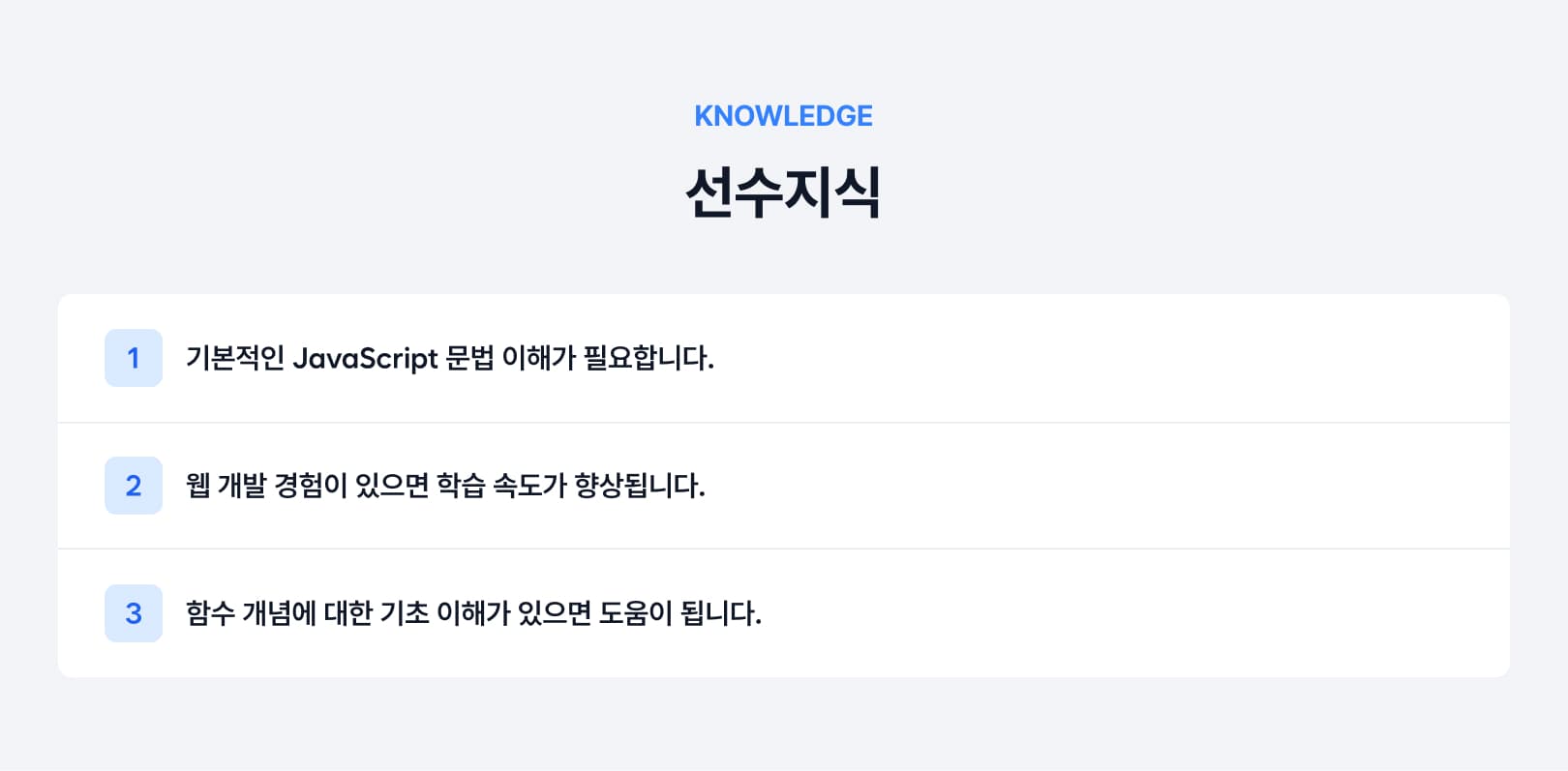Click 문법 in the first list item
1568x771 pixels.
click(x=469, y=358)
